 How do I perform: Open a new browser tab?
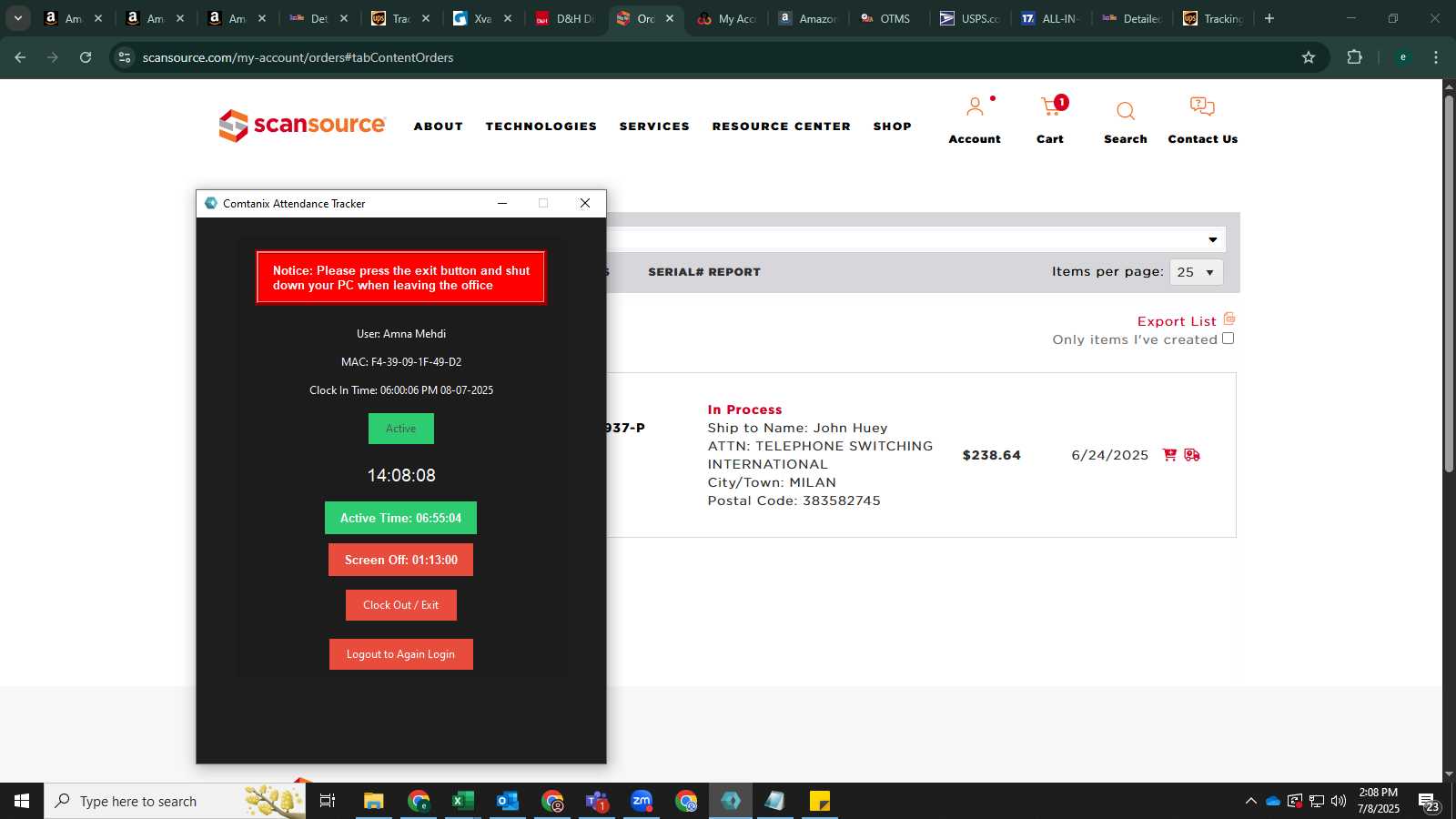pyautogui.click(x=1269, y=18)
